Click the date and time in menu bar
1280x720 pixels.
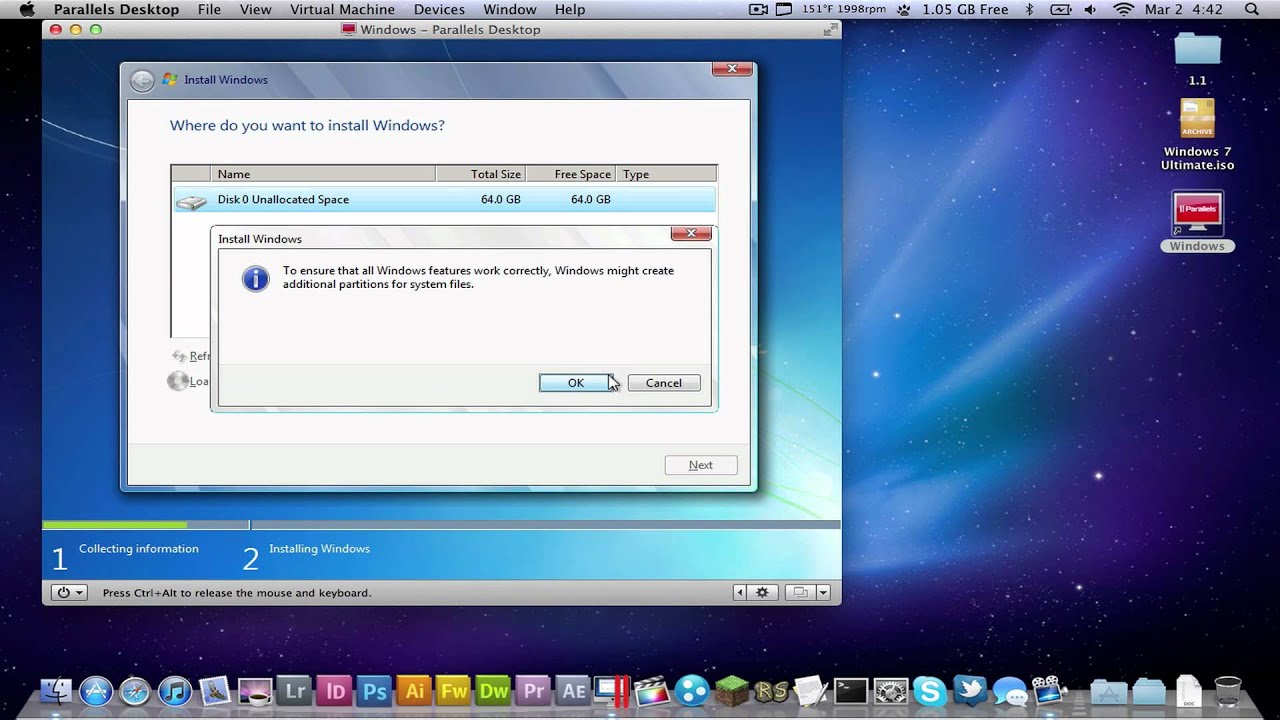click(x=1184, y=9)
